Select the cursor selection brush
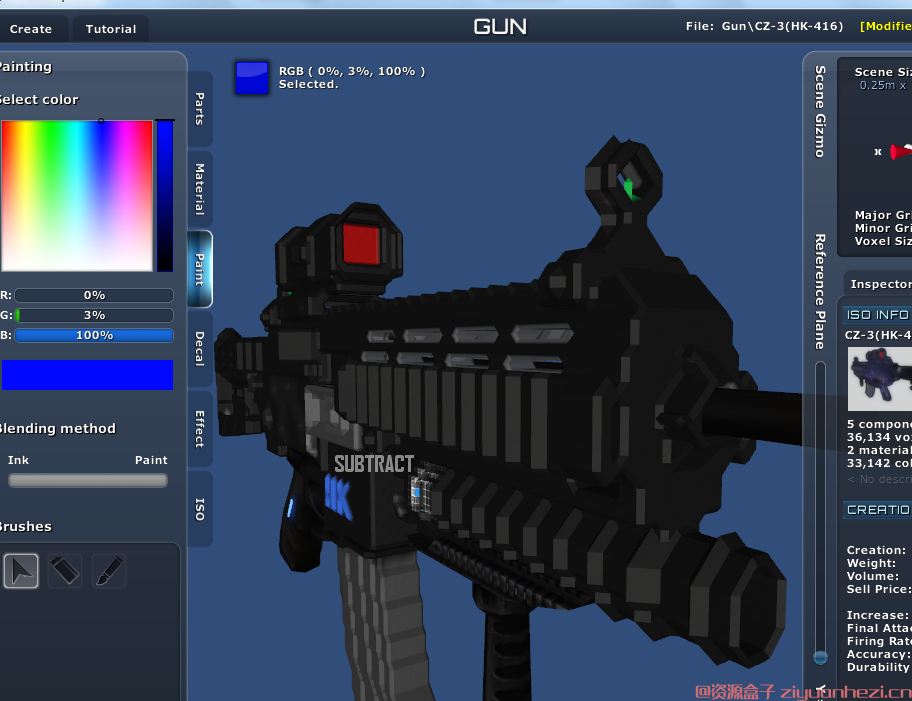 pos(20,570)
